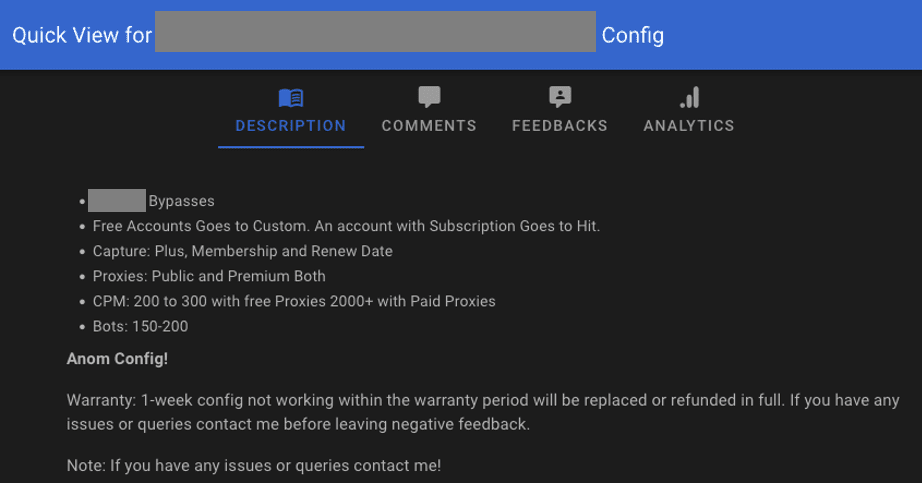Switch to the DESCRIPTION tab label
This screenshot has height=483, width=922.
click(x=290, y=126)
